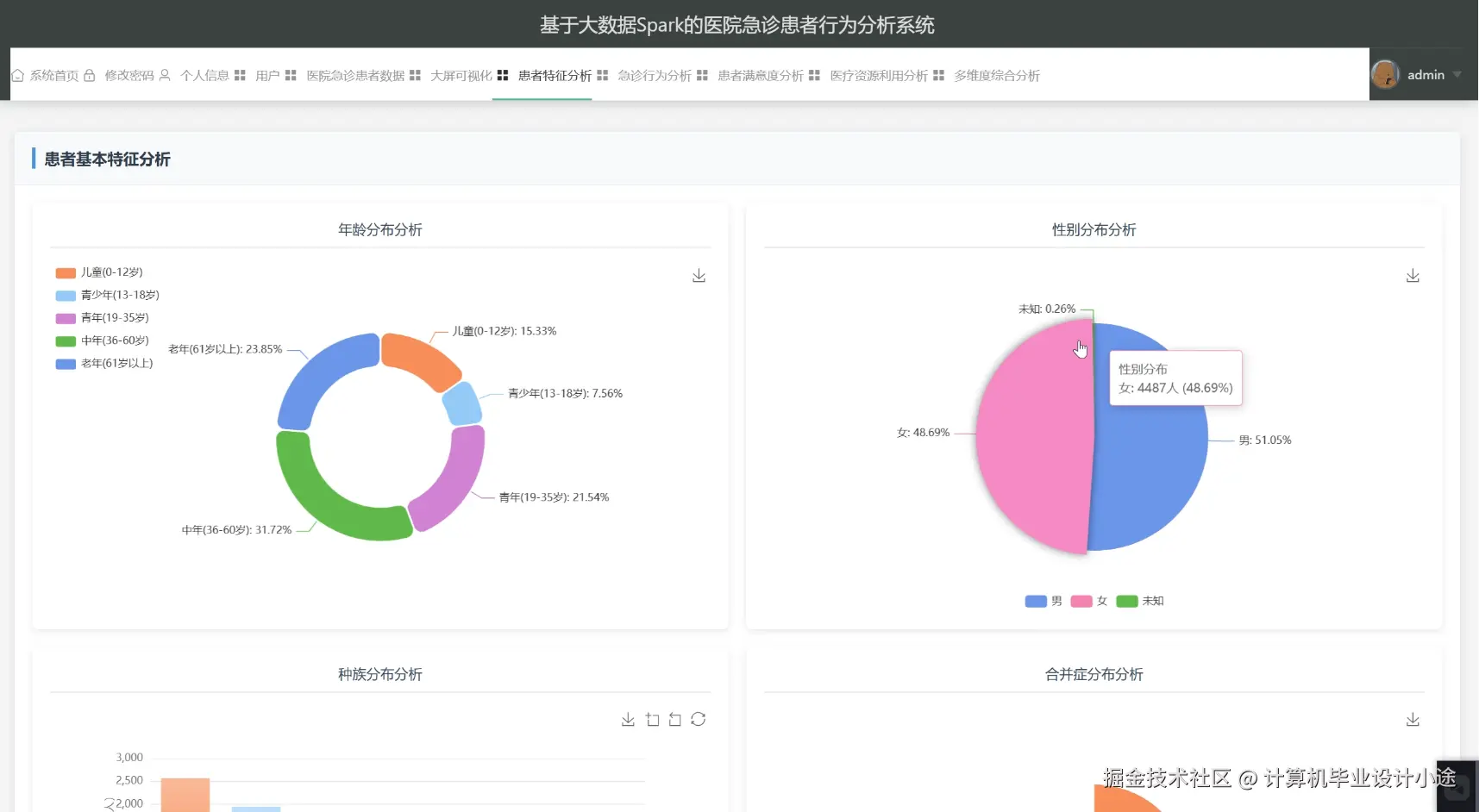Viewport: 1479px width, 812px height.
Task: Hide the 未知 series in gender chart
Action: (x=1140, y=601)
